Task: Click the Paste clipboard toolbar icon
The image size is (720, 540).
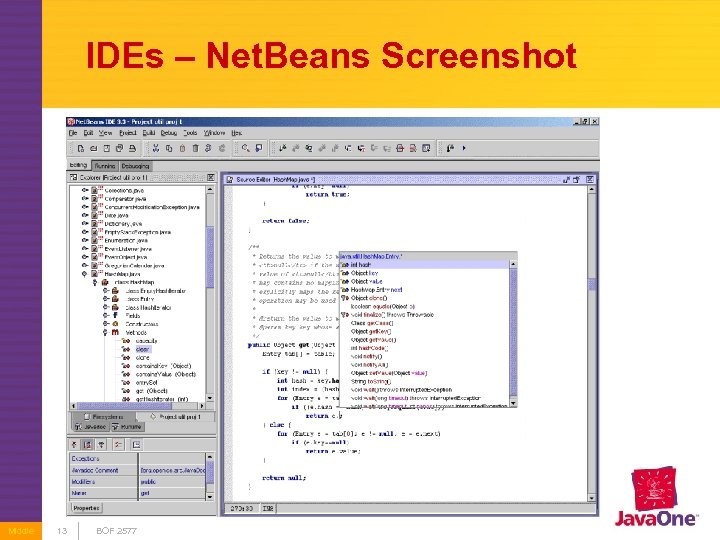Action: tap(182, 148)
